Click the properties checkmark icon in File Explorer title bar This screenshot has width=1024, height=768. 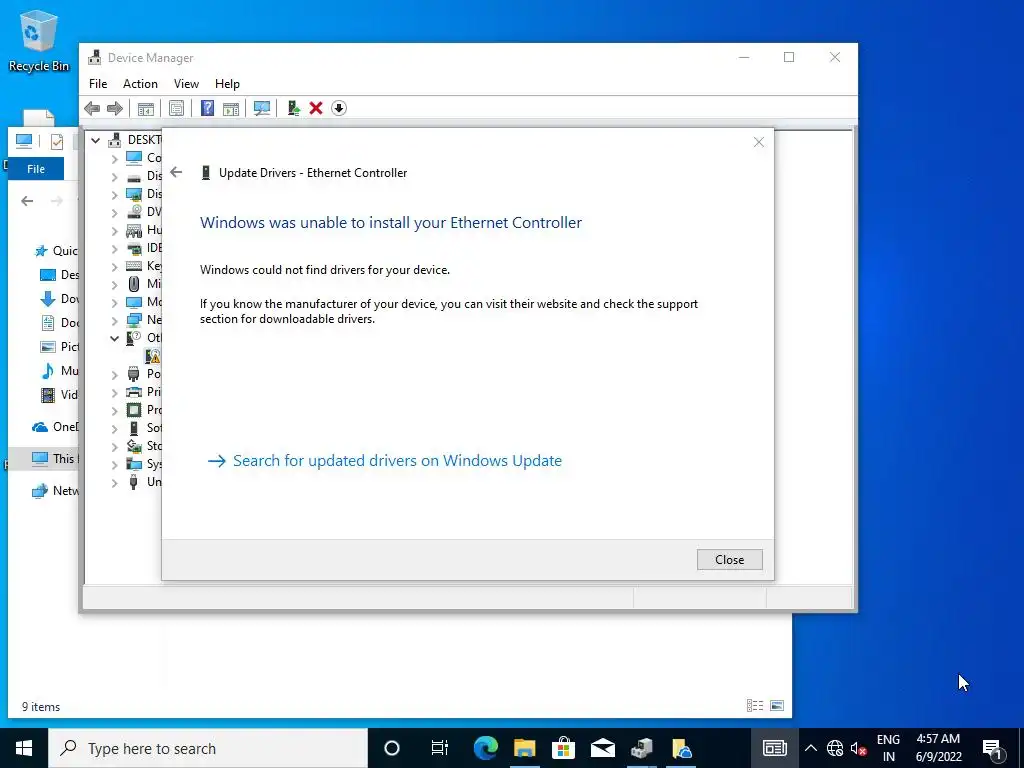[x=57, y=141]
